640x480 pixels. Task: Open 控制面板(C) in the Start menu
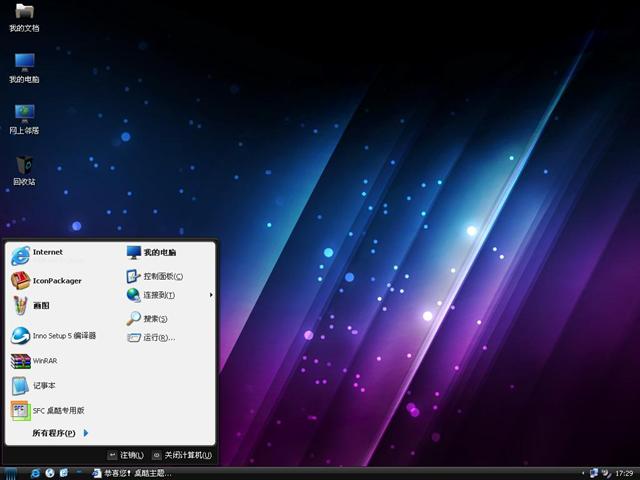click(161, 276)
